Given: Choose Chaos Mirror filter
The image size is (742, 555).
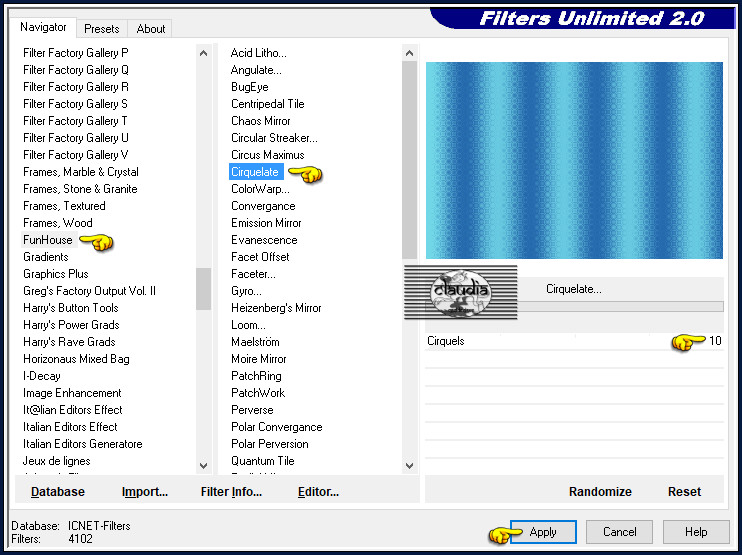Looking at the screenshot, I should [260, 121].
